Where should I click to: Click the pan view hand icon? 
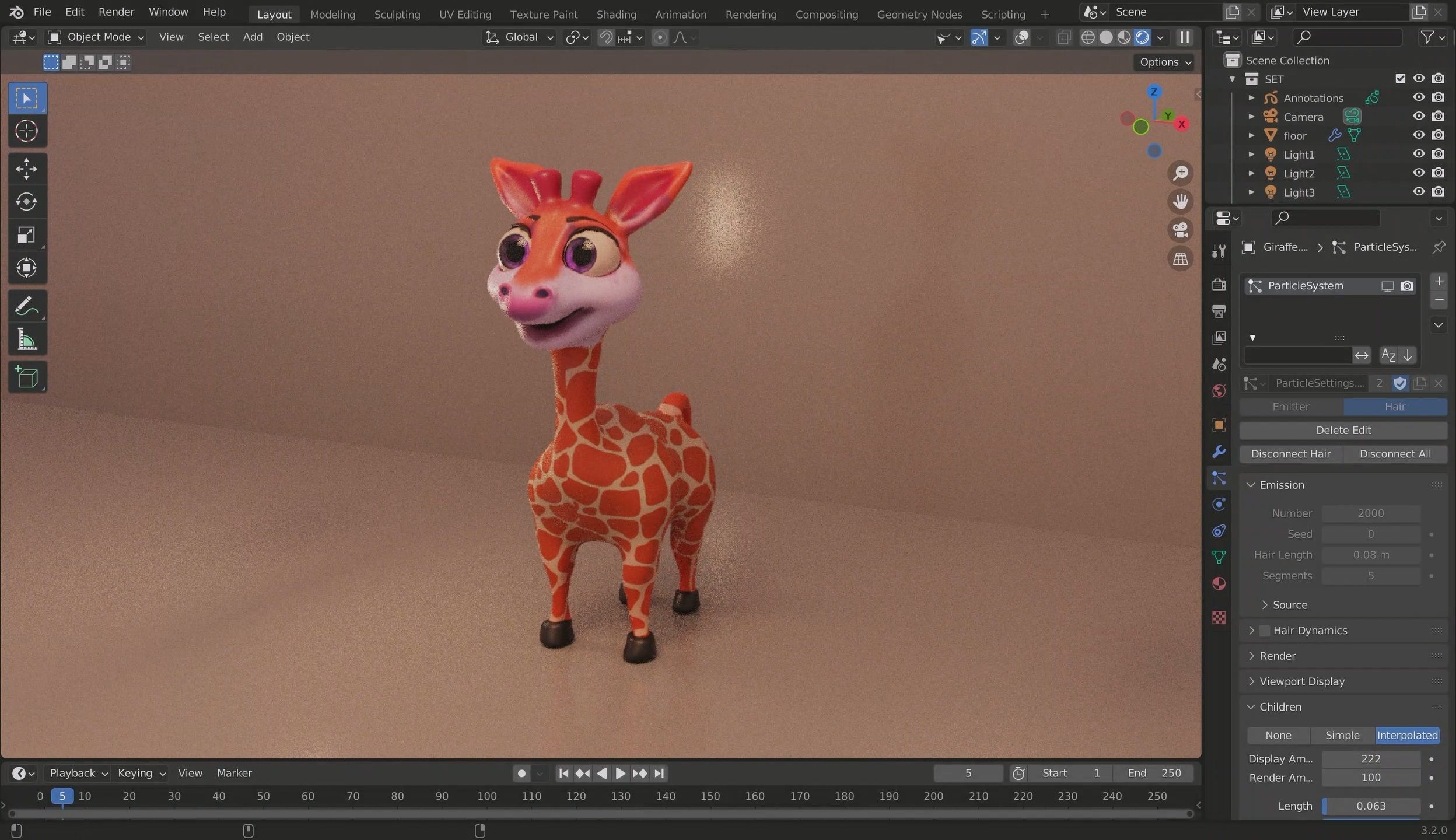pyautogui.click(x=1181, y=202)
